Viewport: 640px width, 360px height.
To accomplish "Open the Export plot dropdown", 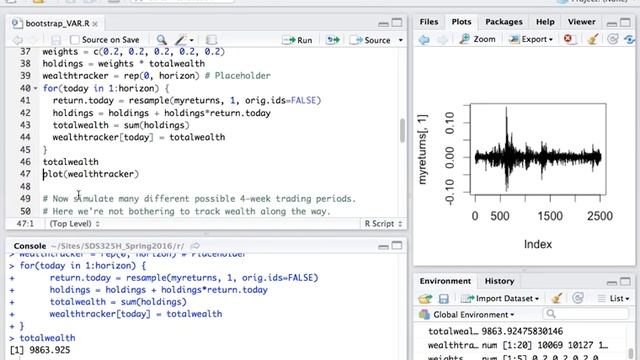I will (531, 39).
